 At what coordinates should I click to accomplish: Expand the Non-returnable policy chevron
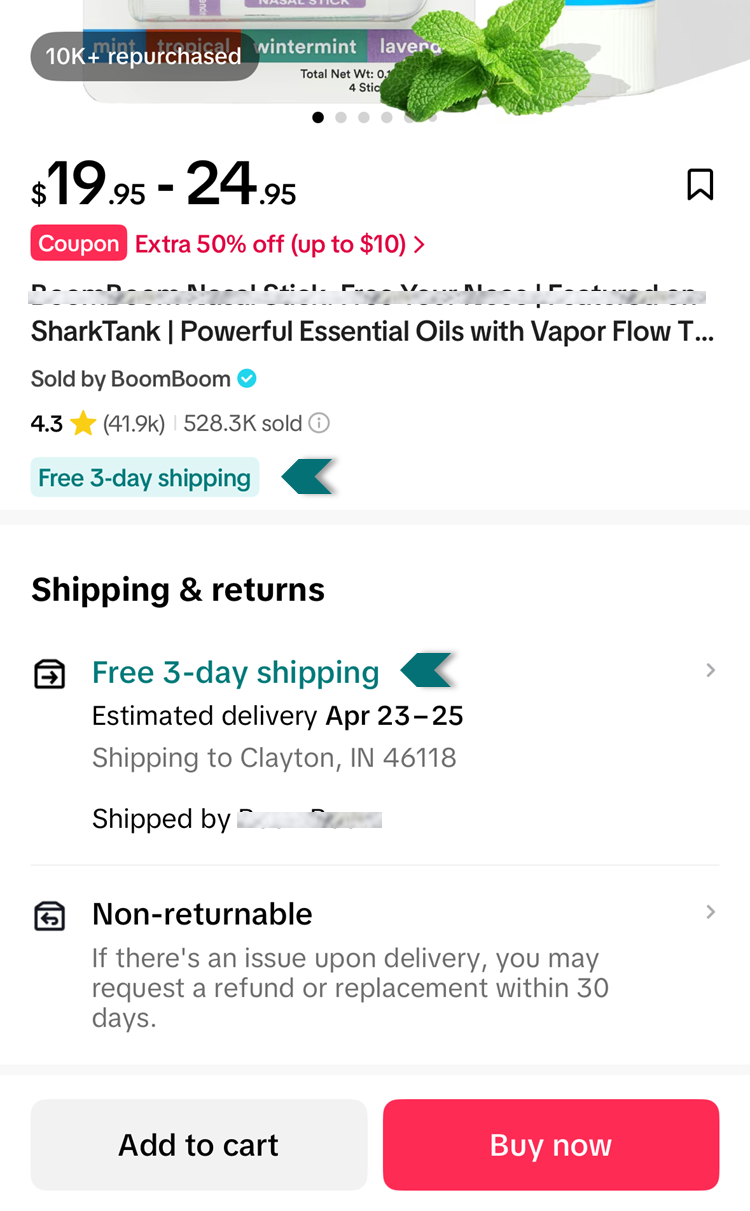[710, 912]
